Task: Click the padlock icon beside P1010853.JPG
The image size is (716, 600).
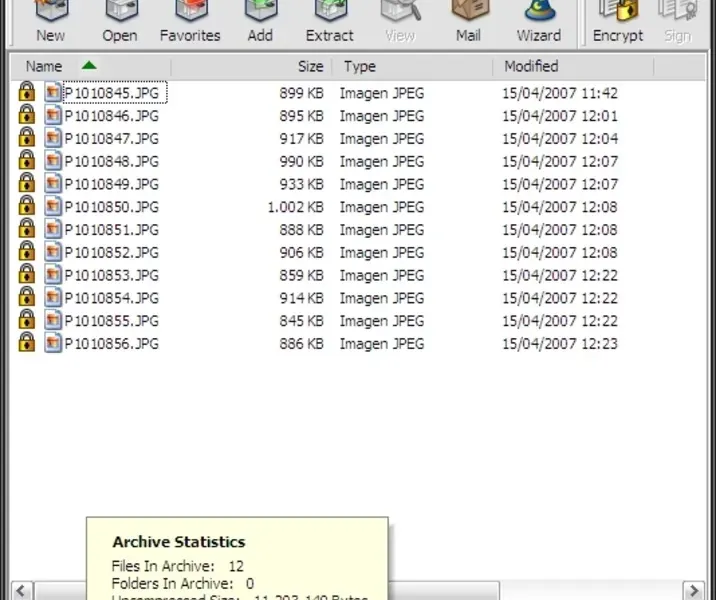Action: point(27,274)
